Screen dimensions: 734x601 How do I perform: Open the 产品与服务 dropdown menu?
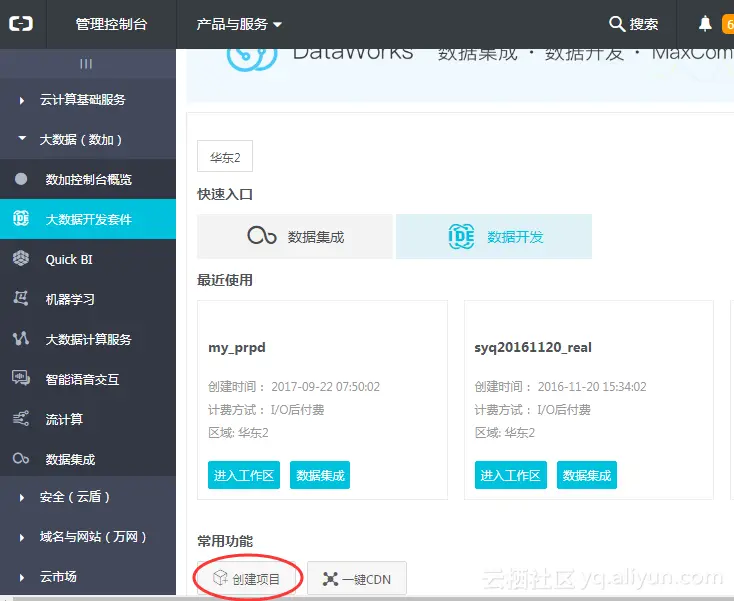[x=239, y=24]
